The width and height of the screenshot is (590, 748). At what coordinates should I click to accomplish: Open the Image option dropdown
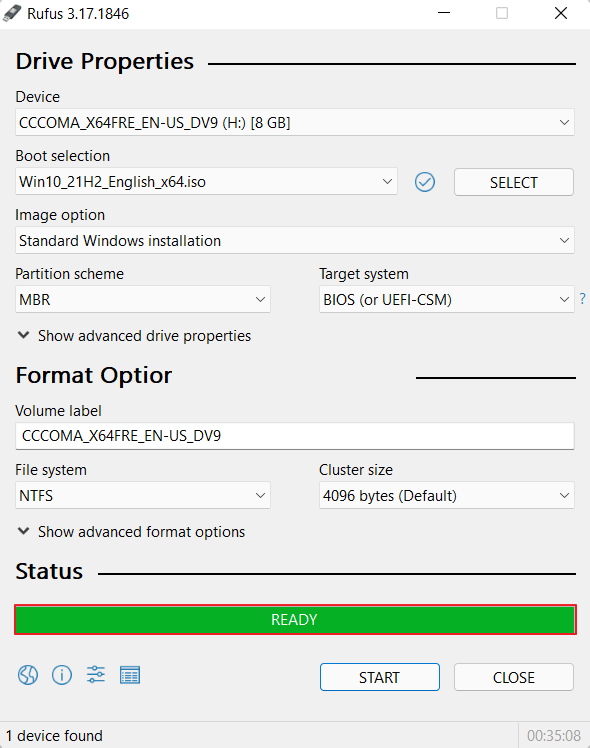(295, 240)
